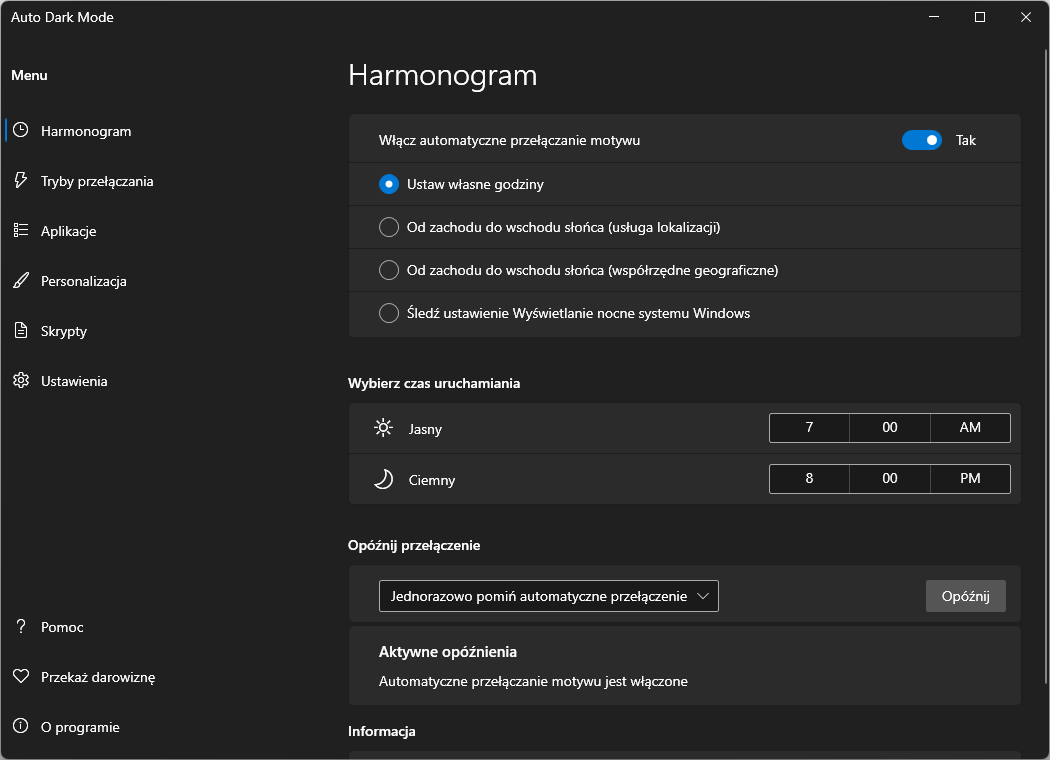Open hour picker for Ciemny time
The height and width of the screenshot is (760, 1050).
809,479
